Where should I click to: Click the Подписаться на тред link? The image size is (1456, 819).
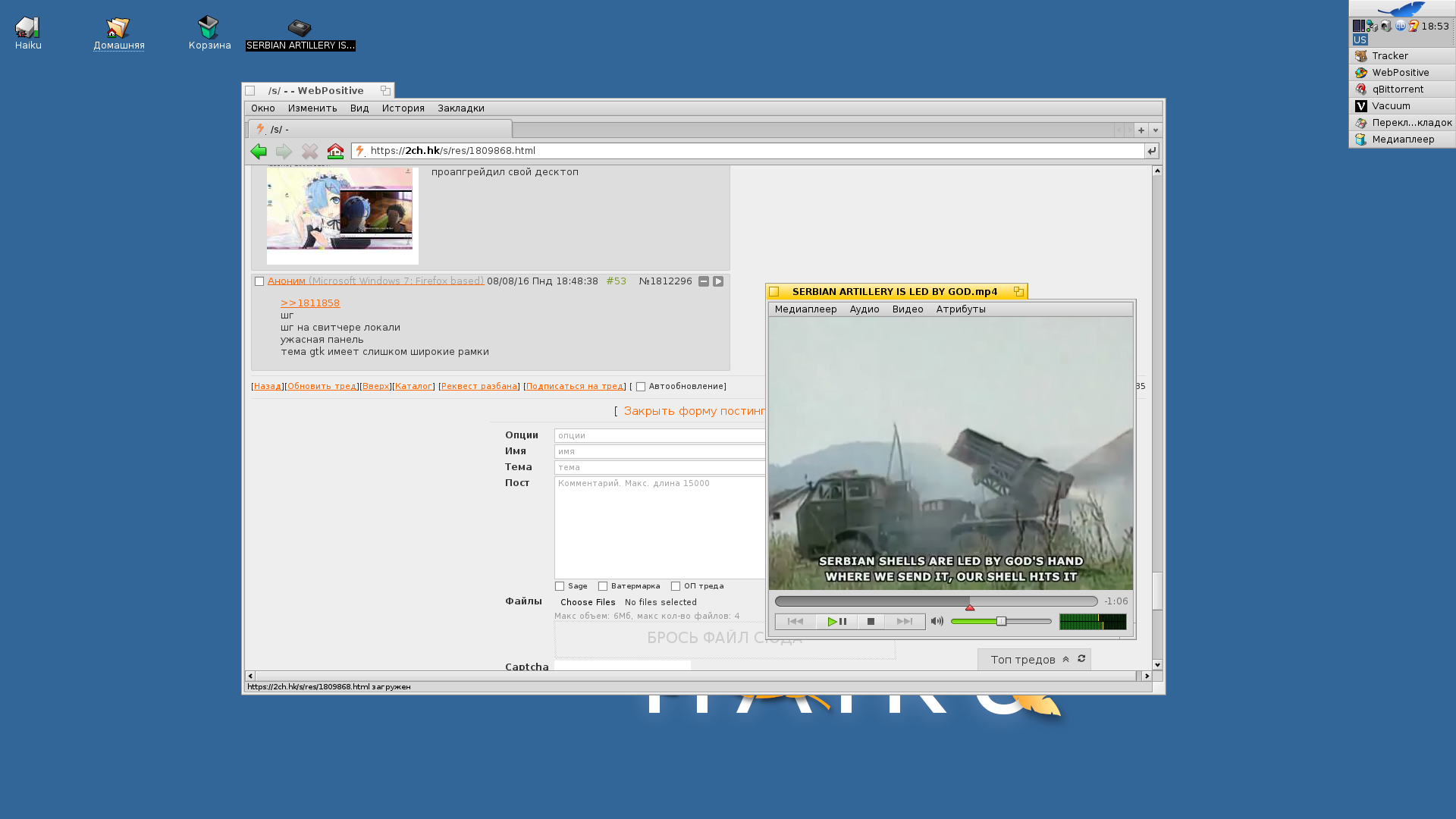point(575,387)
